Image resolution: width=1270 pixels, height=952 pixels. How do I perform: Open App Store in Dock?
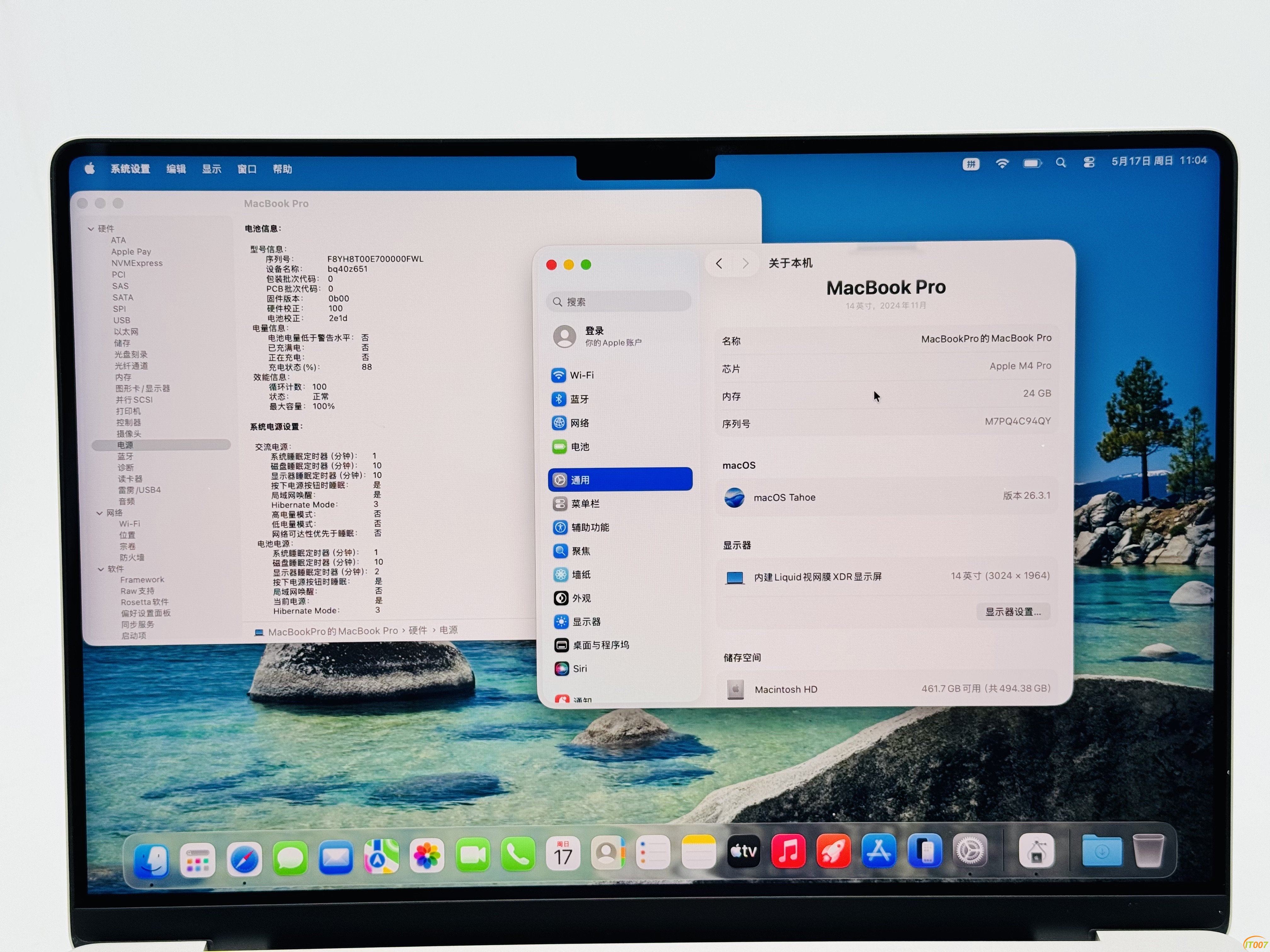tap(879, 850)
